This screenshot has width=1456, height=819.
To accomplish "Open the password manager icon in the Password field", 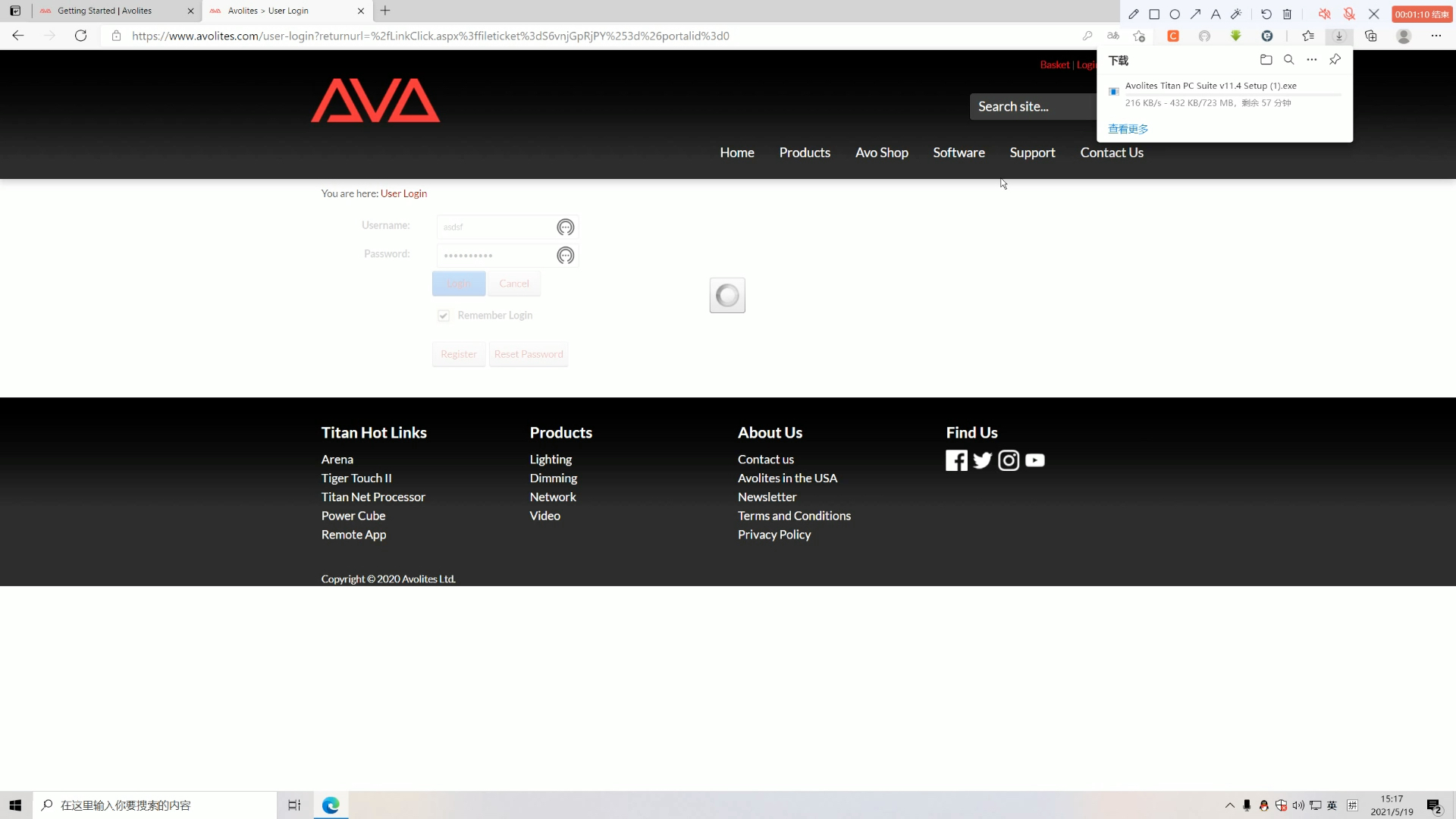I will pos(566,256).
